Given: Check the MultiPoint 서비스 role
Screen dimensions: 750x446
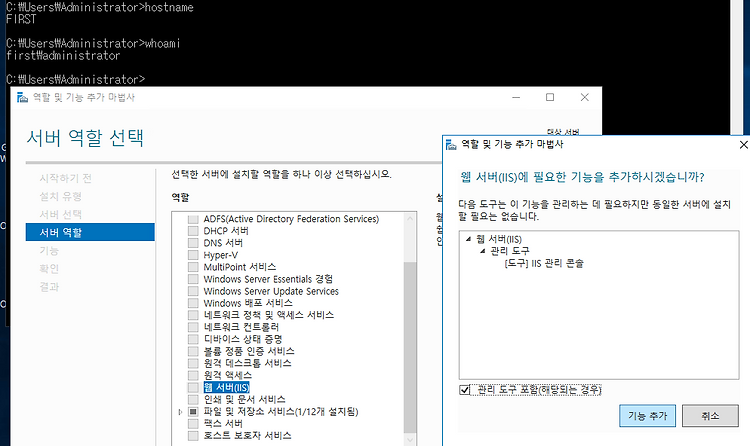Looking at the screenshot, I should 193,267.
